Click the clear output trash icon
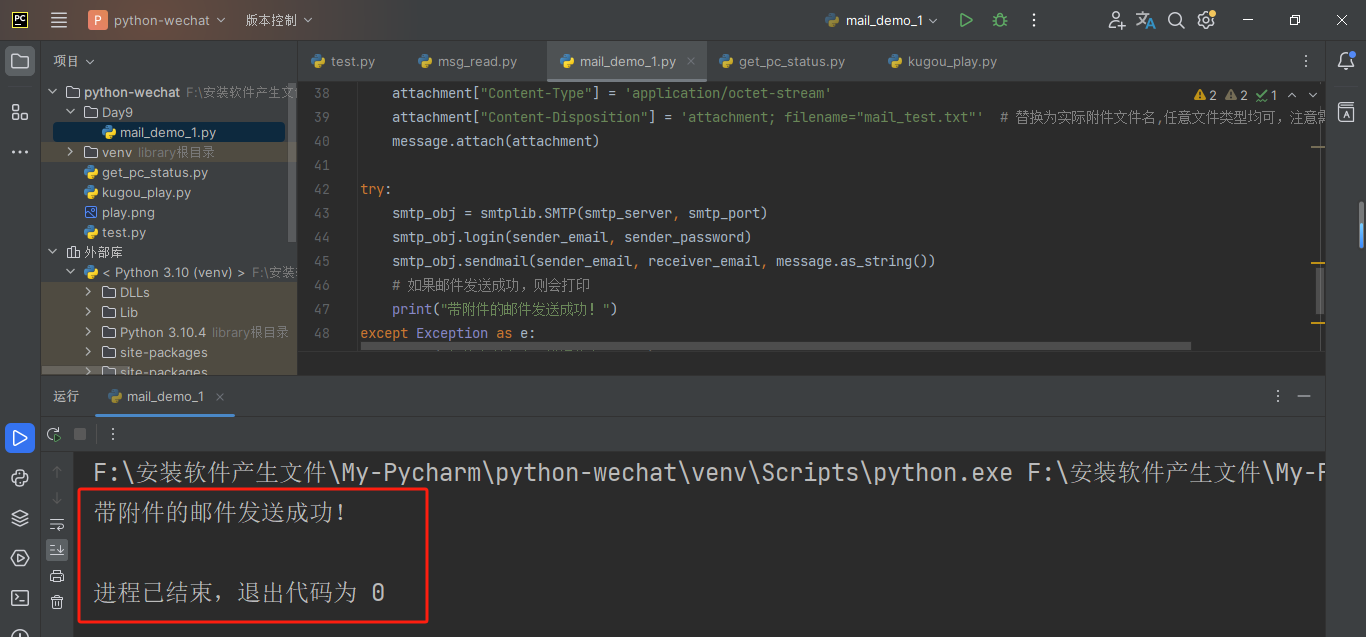The width and height of the screenshot is (1366, 637). (57, 601)
